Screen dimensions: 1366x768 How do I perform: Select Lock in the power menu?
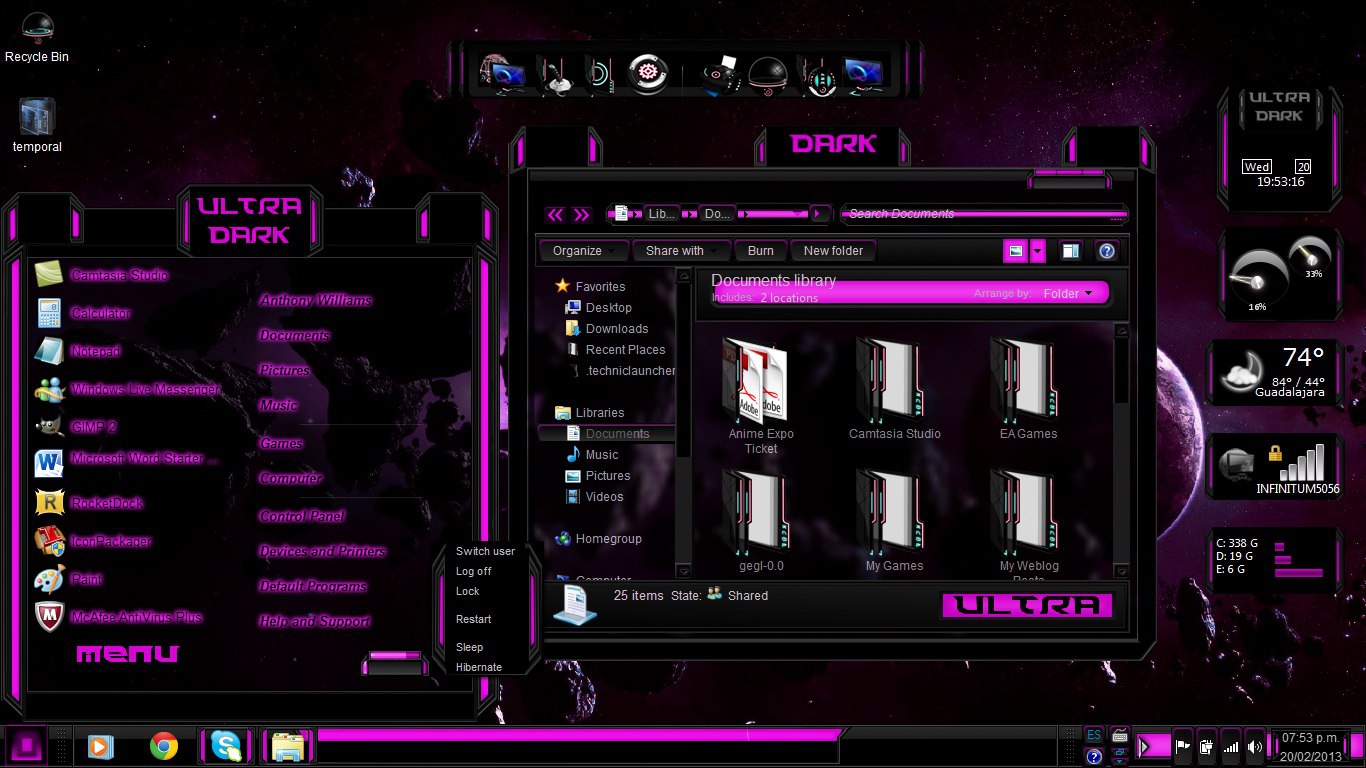coord(468,591)
